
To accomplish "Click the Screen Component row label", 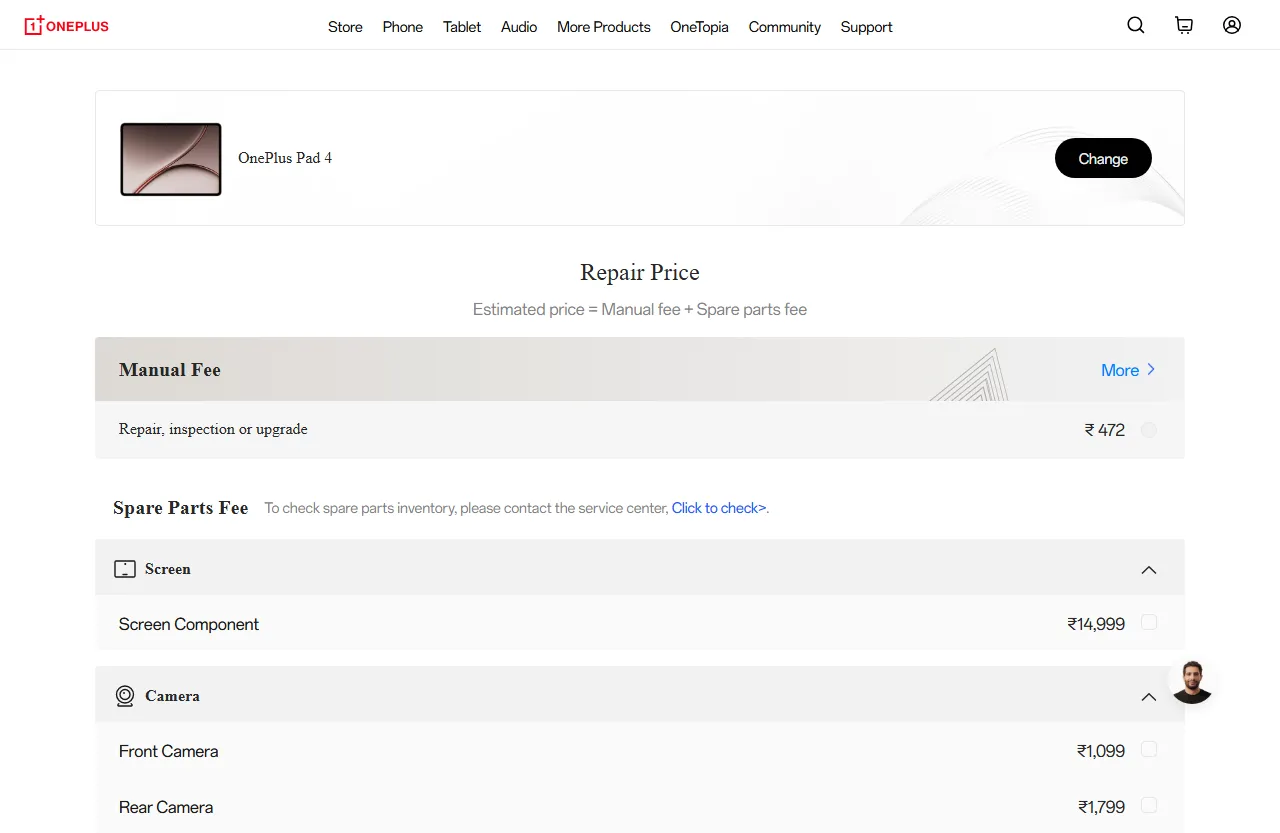I will coord(189,624).
